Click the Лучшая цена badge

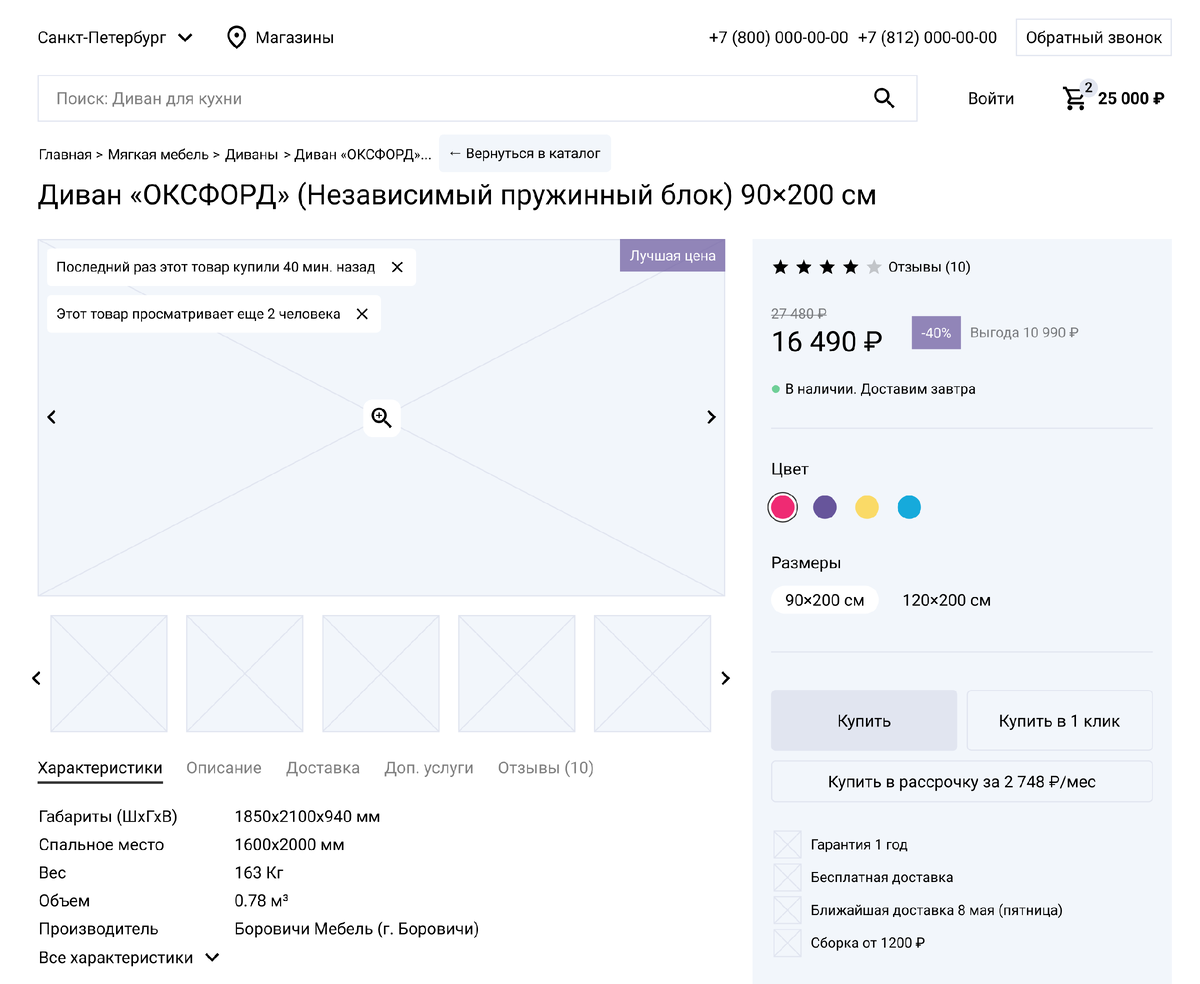(x=672, y=255)
